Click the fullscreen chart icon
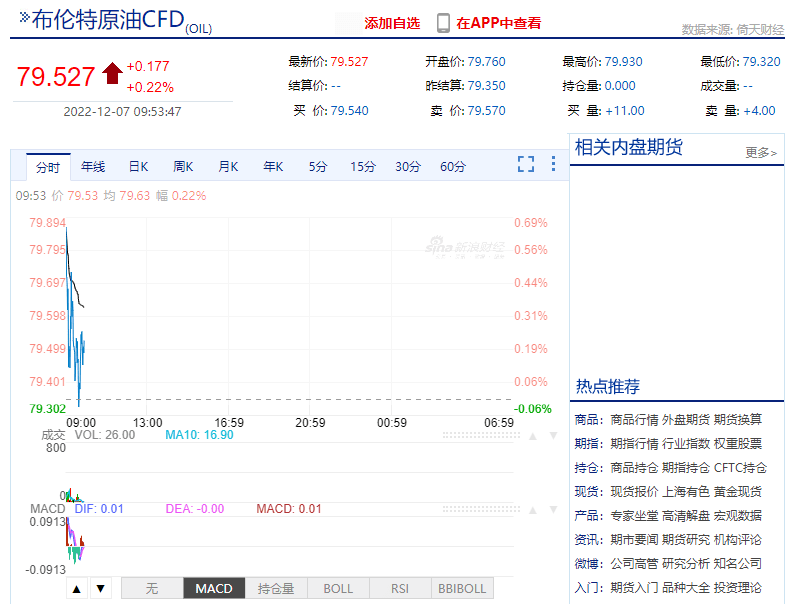 coord(526,164)
